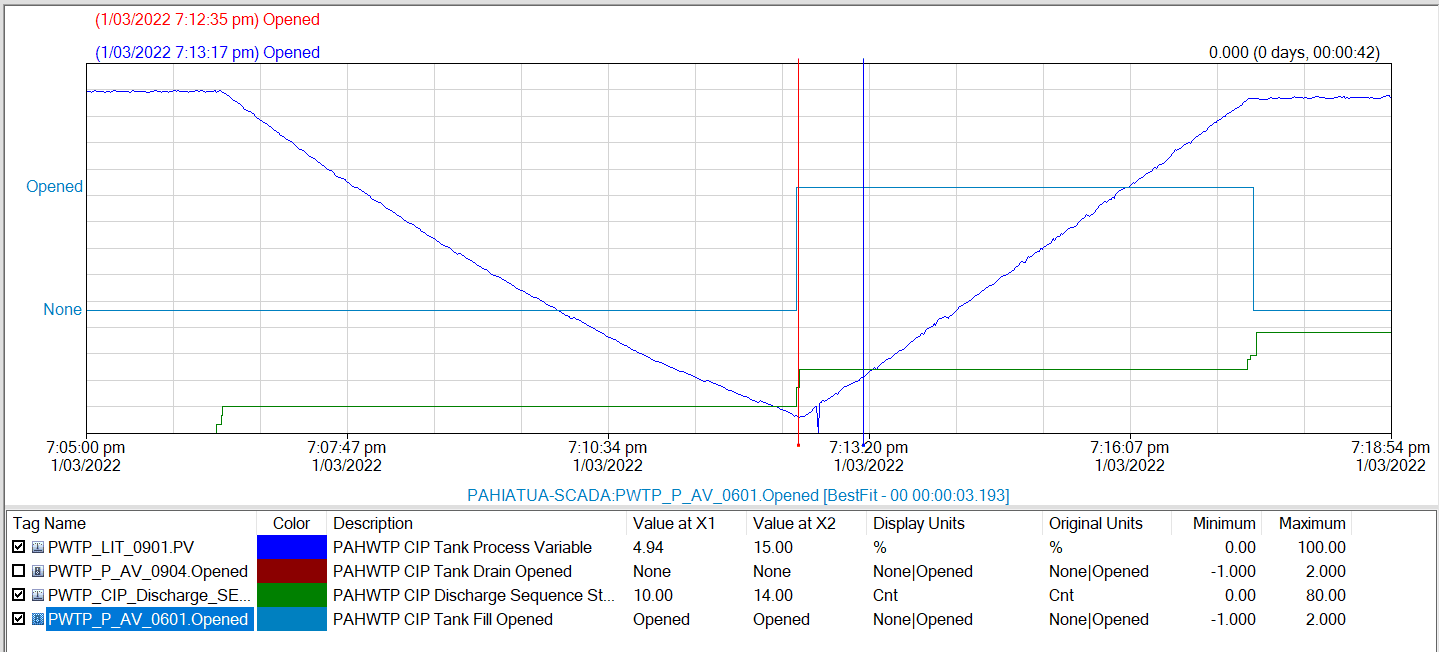Open the blue color swatch for PWTP_LIT_0901.PV

292,547
